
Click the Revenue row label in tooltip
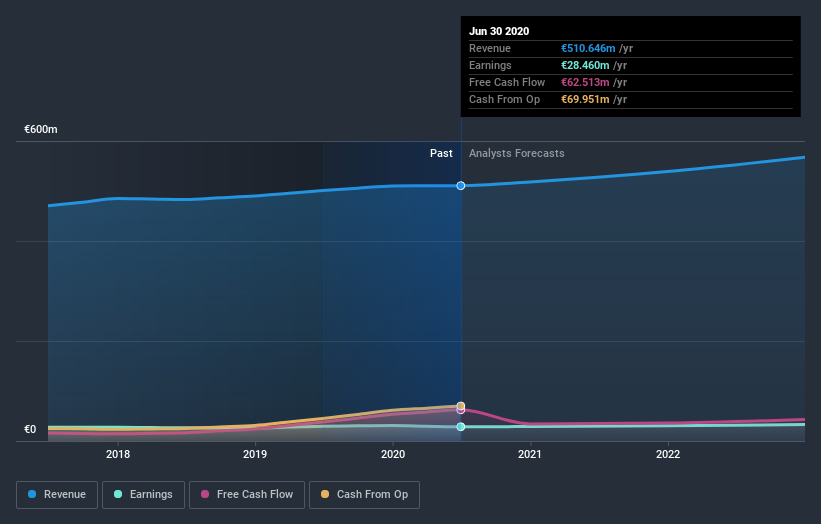[x=490, y=48]
